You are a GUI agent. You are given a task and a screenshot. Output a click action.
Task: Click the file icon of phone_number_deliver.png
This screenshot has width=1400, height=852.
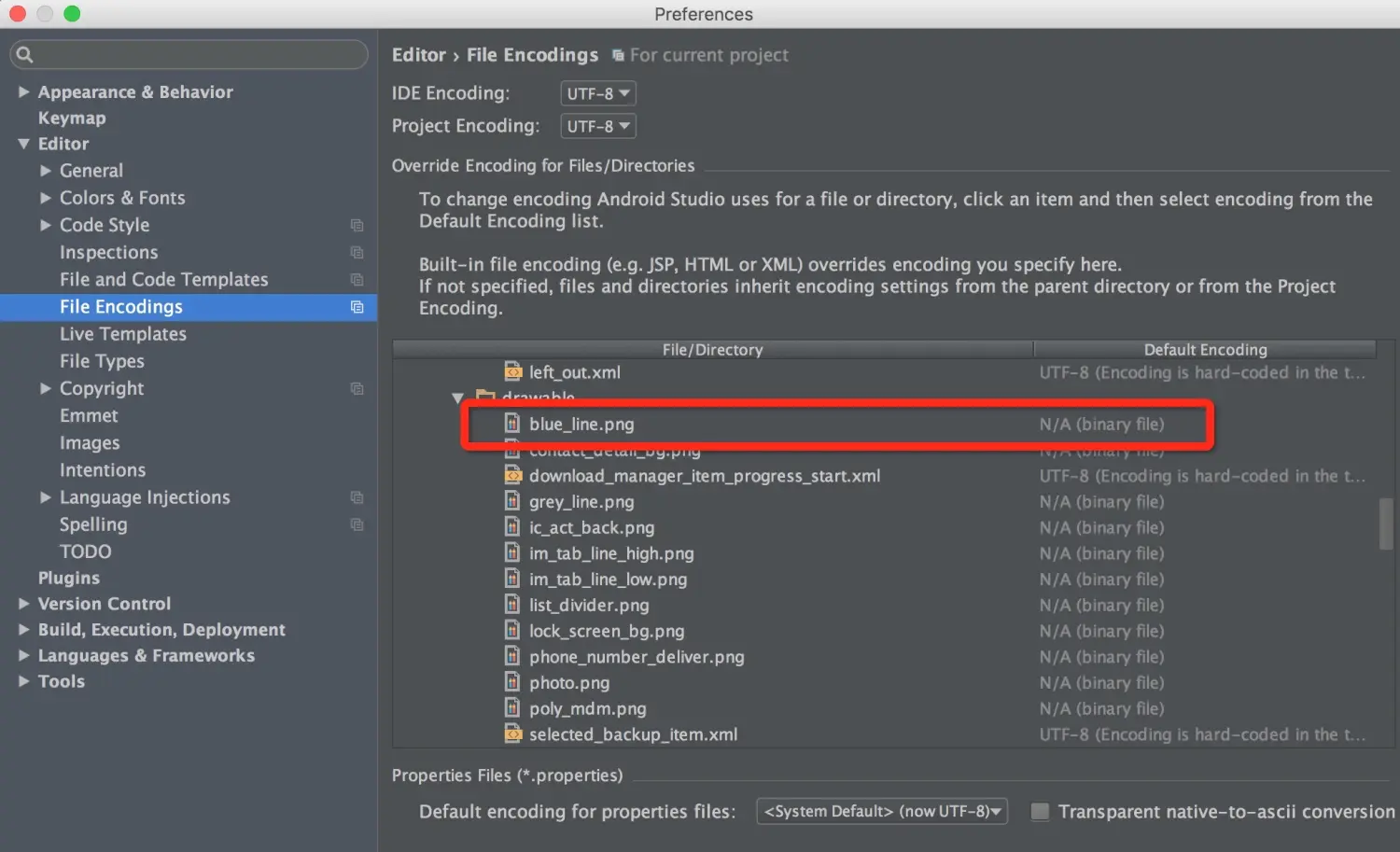[x=512, y=657]
